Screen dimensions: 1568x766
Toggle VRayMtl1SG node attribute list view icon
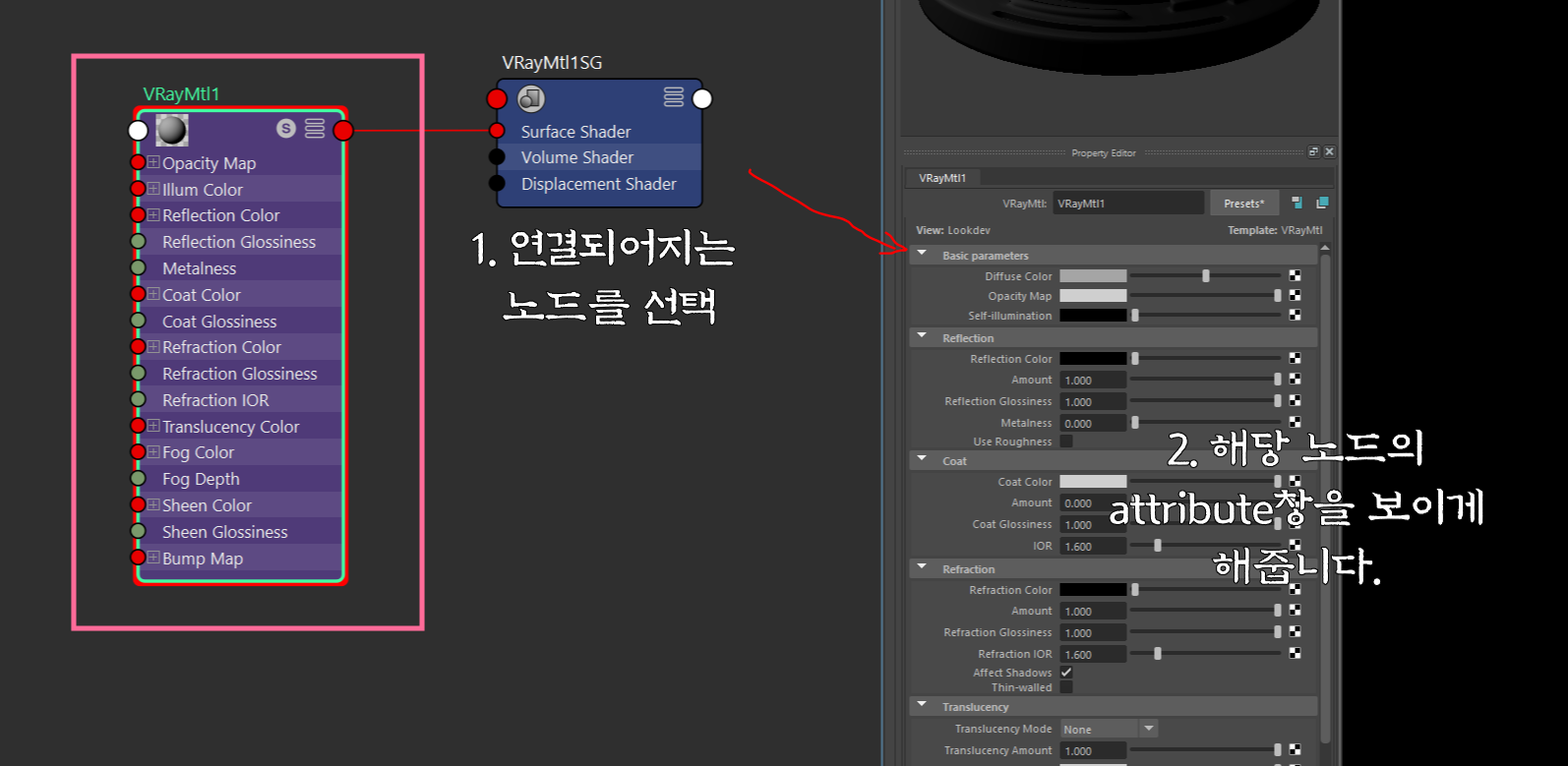pyautogui.click(x=674, y=96)
